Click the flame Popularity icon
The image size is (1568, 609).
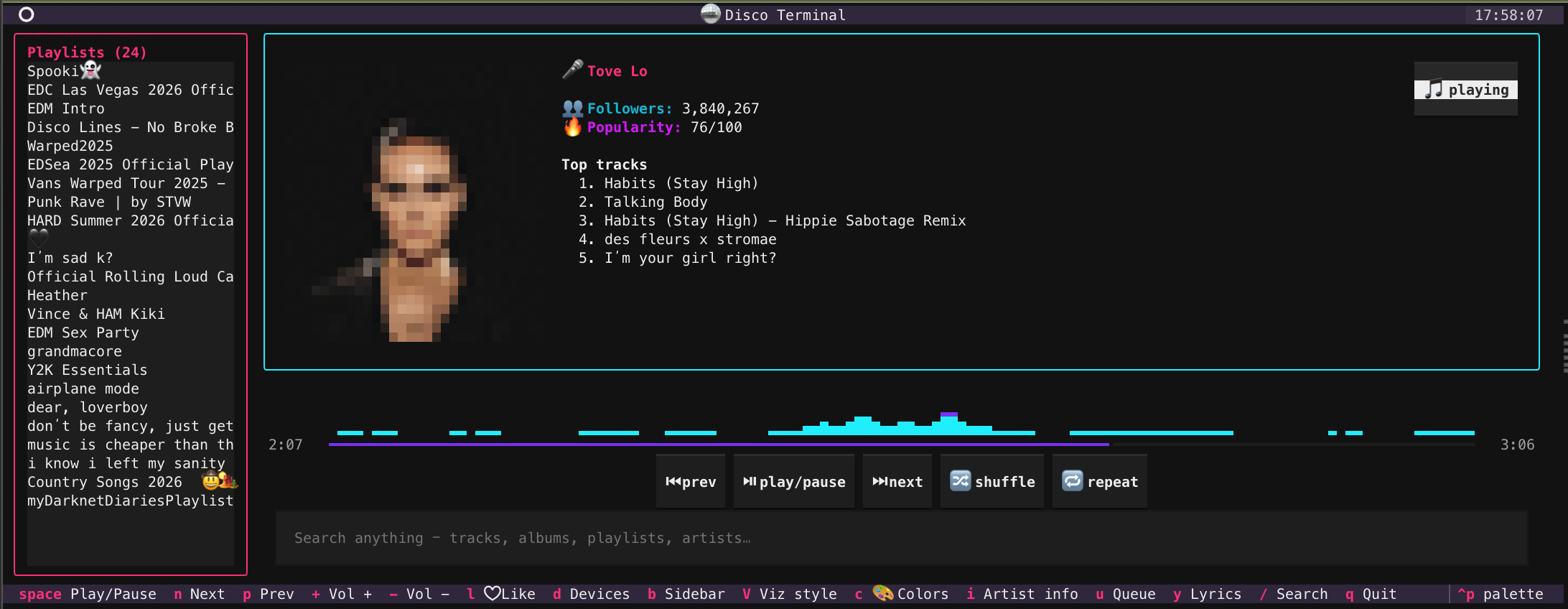[x=572, y=127]
